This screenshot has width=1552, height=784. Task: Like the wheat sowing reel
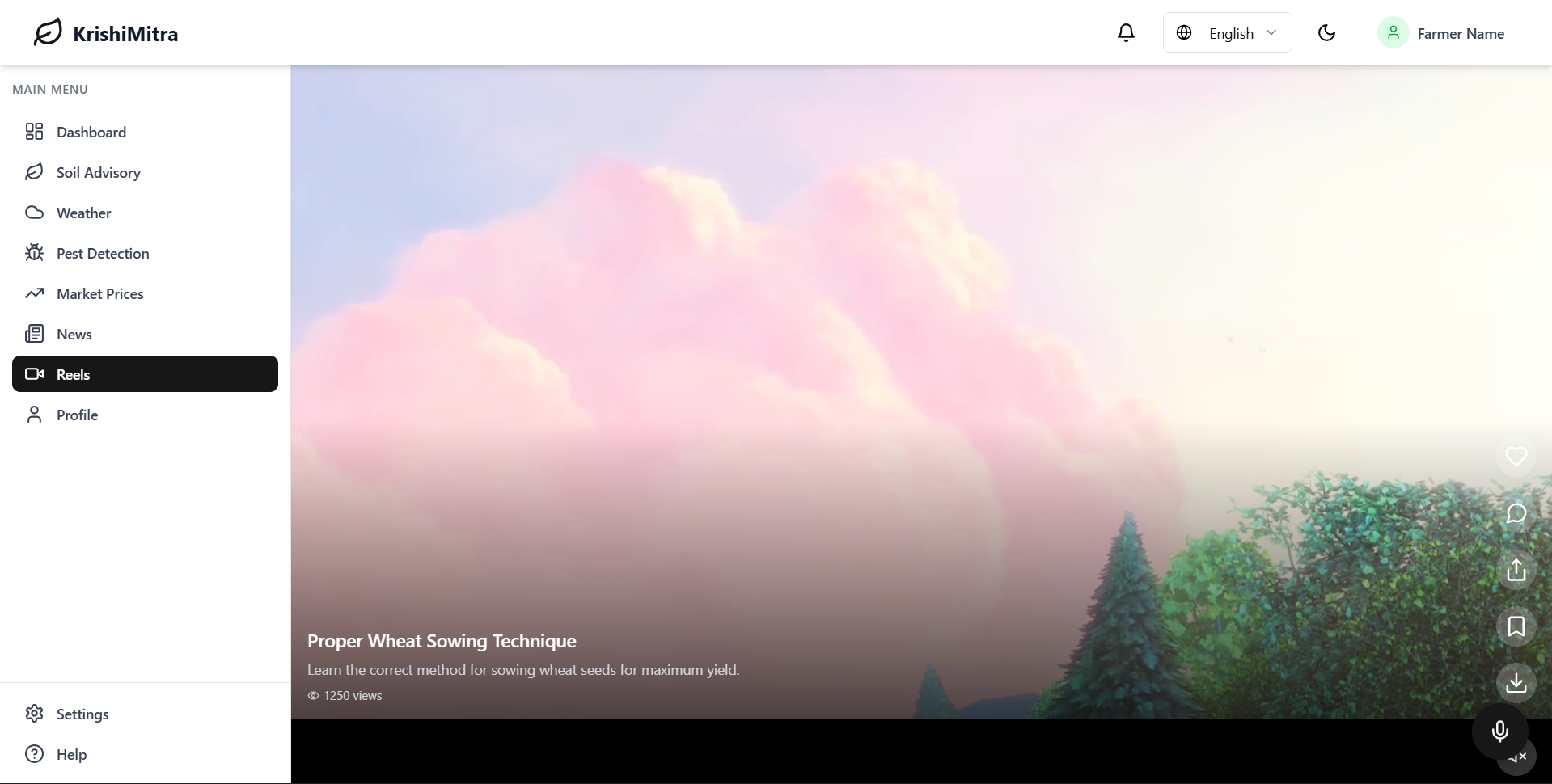tap(1516, 457)
